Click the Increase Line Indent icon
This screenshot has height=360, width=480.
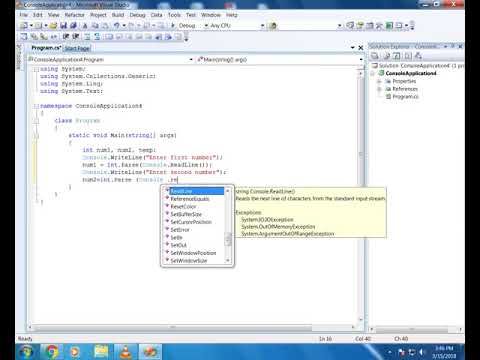click(x=76, y=36)
